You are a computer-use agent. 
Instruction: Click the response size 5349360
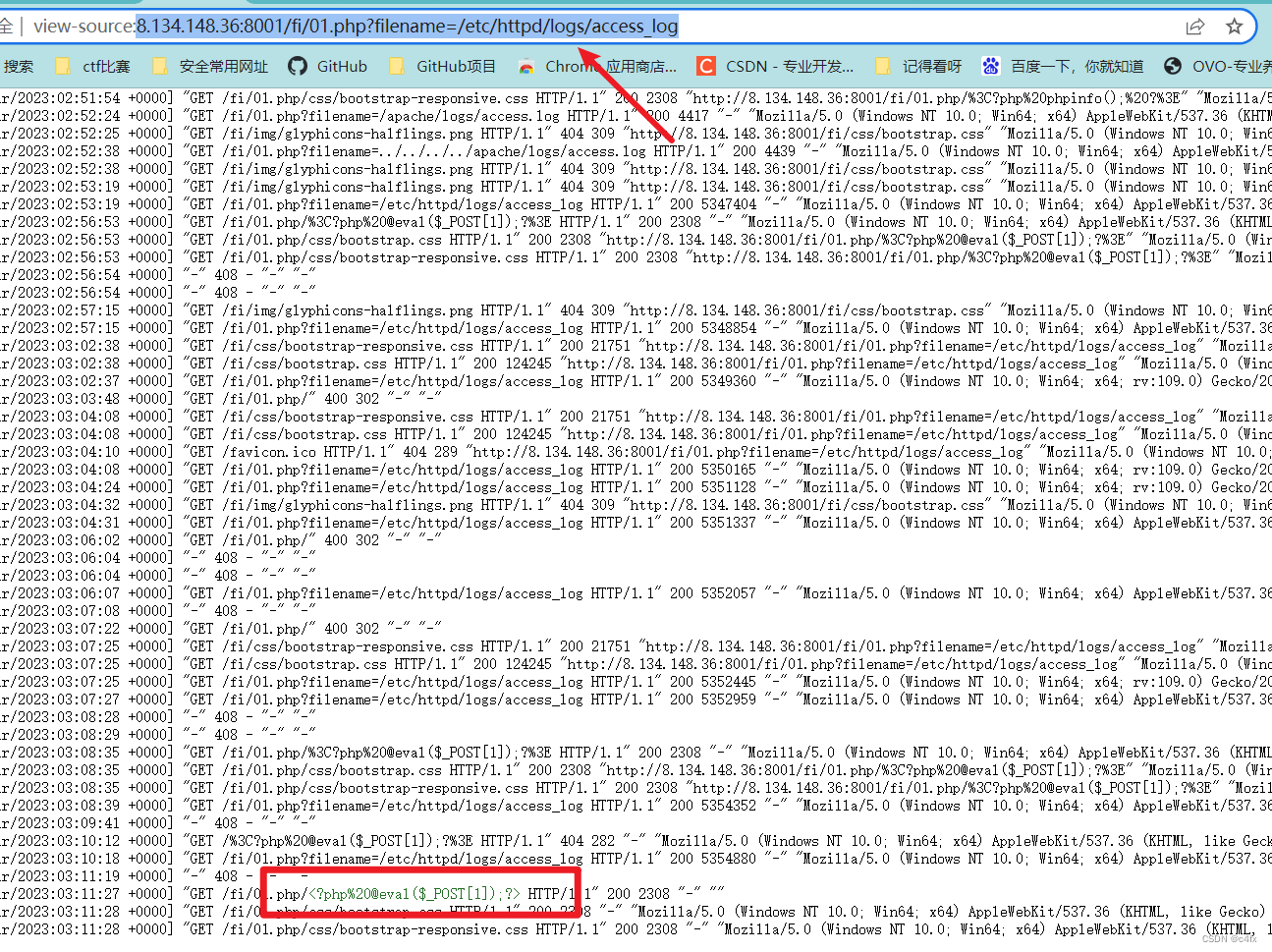point(729,381)
